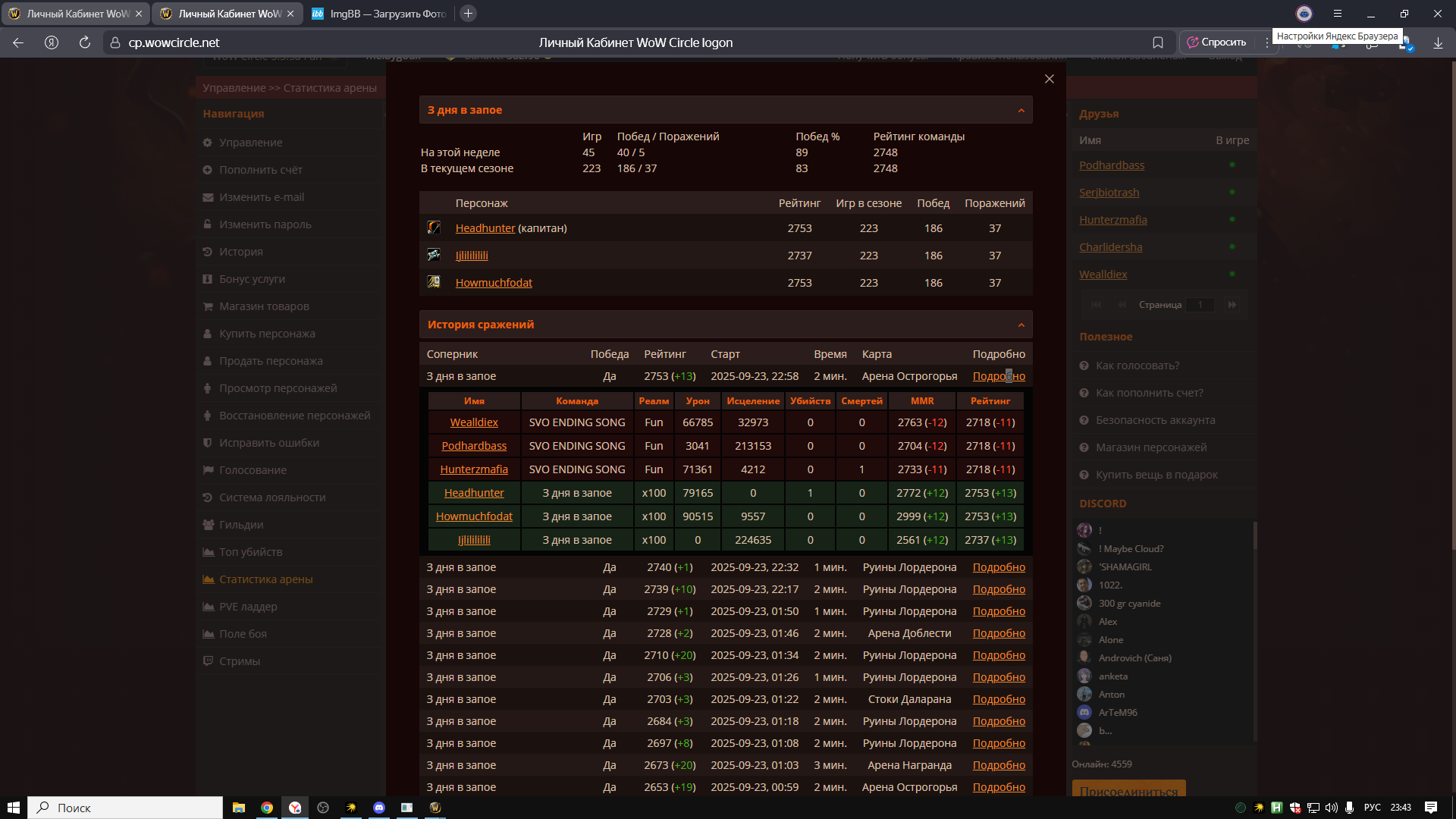Bookmark this page in the address bar
This screenshot has height=819, width=1456.
click(x=1158, y=42)
